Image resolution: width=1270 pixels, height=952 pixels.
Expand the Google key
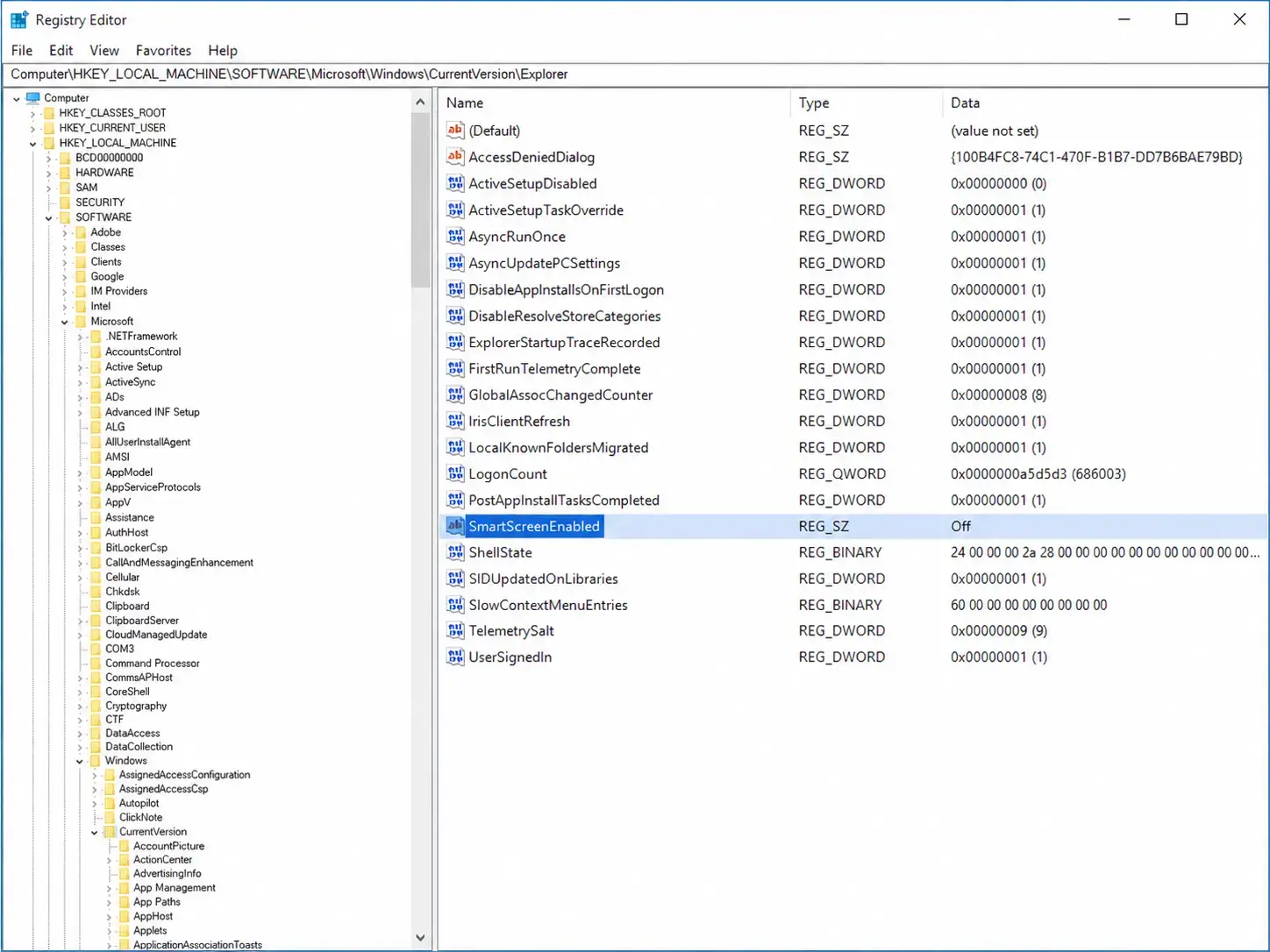click(x=64, y=277)
